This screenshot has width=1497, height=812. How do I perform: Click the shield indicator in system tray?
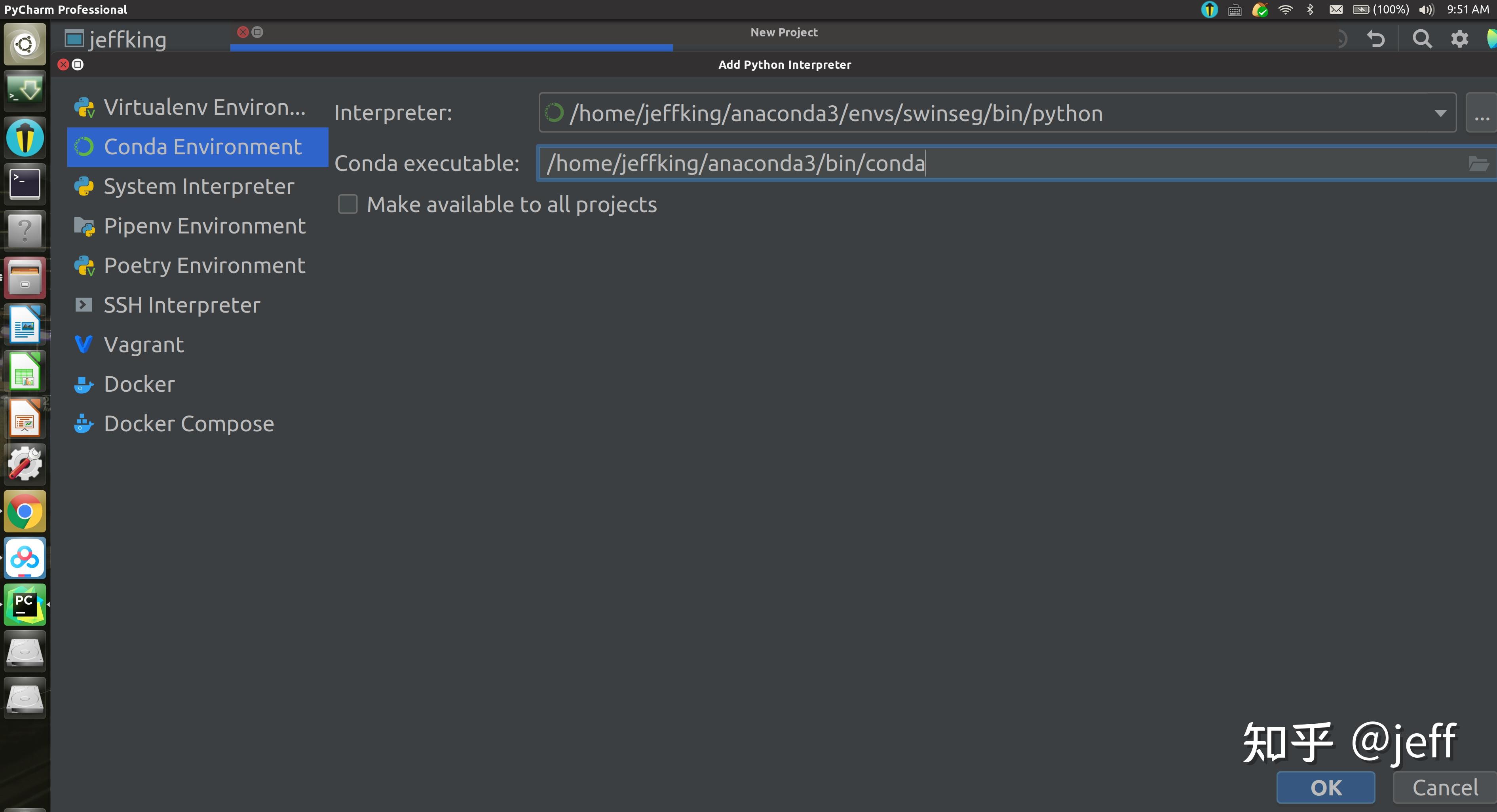point(1209,9)
